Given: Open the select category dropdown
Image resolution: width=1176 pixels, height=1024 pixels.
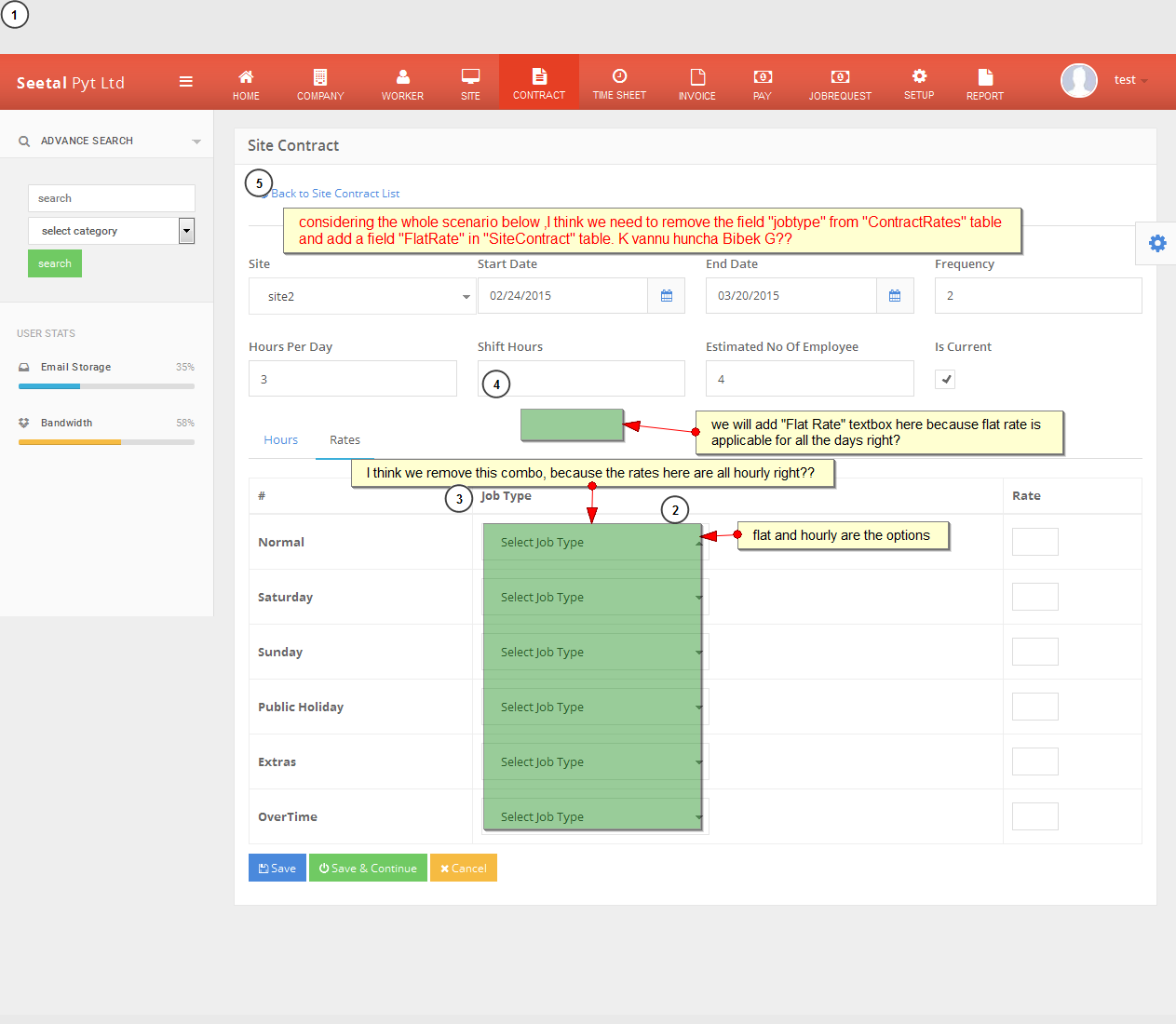Looking at the screenshot, I should 111,231.
